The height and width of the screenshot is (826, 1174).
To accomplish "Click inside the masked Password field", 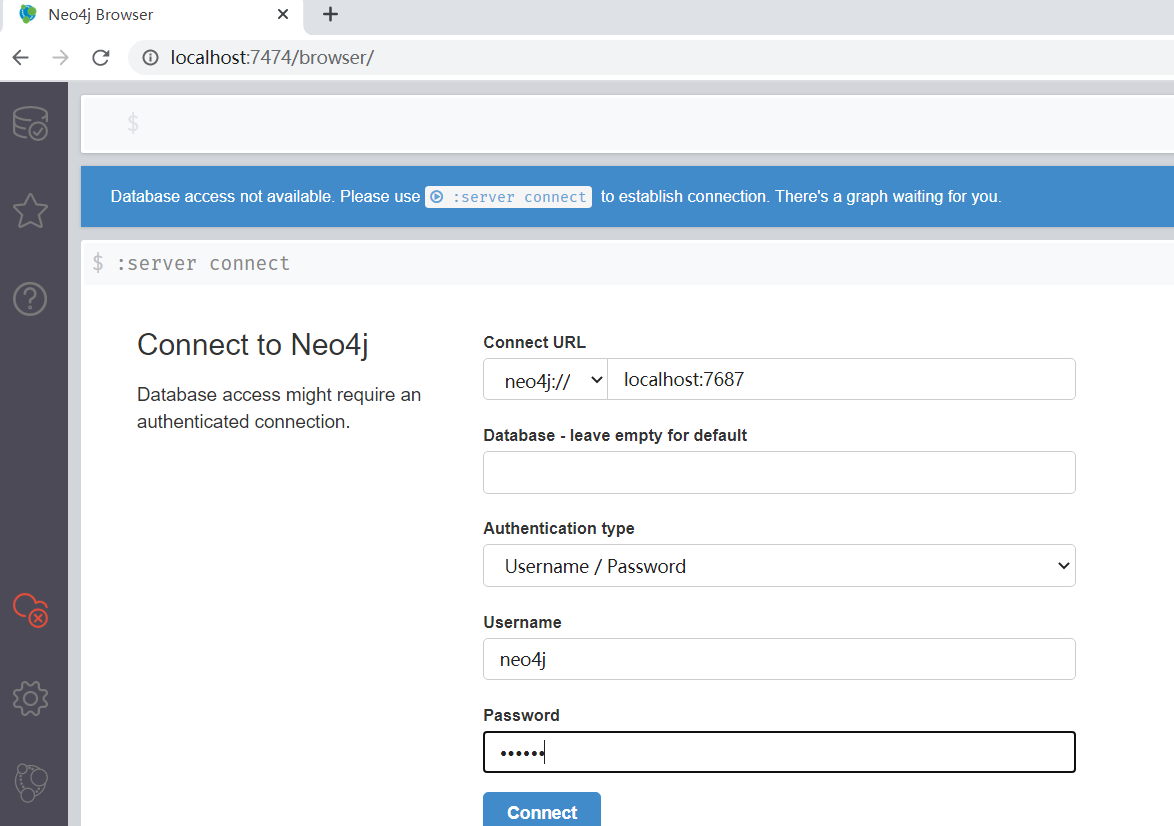I will (x=779, y=752).
